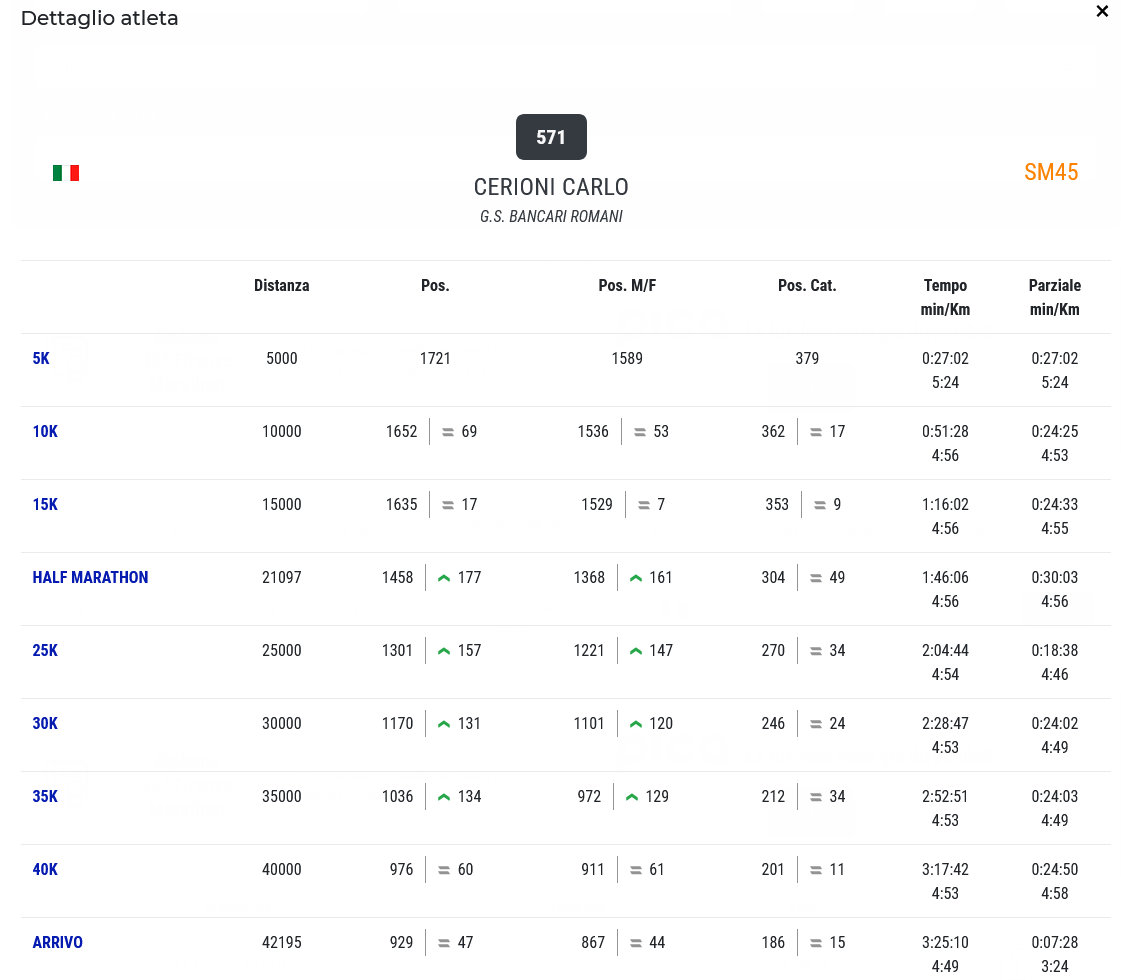Click the athlete name CERIONI CARLO
Viewport: 1121px width, 980px height.
click(551, 187)
